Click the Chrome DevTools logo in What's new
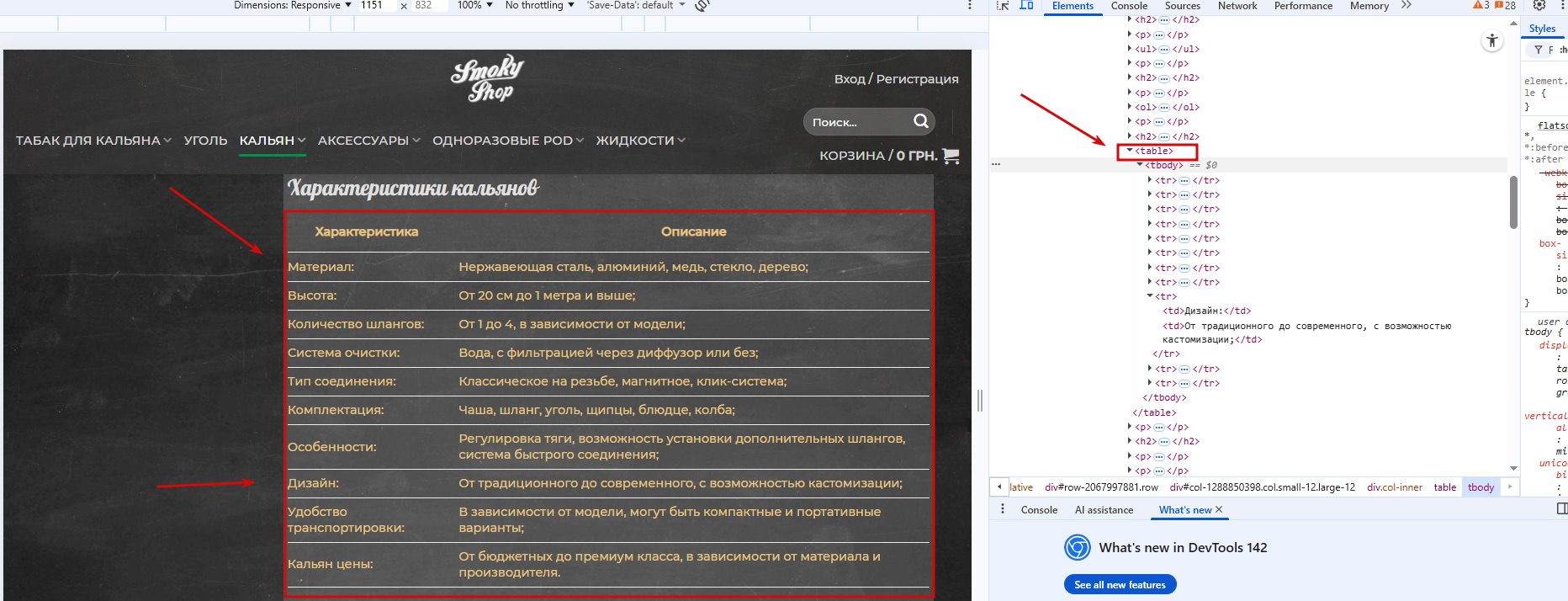The height and width of the screenshot is (601, 1568). pyautogui.click(x=1078, y=547)
